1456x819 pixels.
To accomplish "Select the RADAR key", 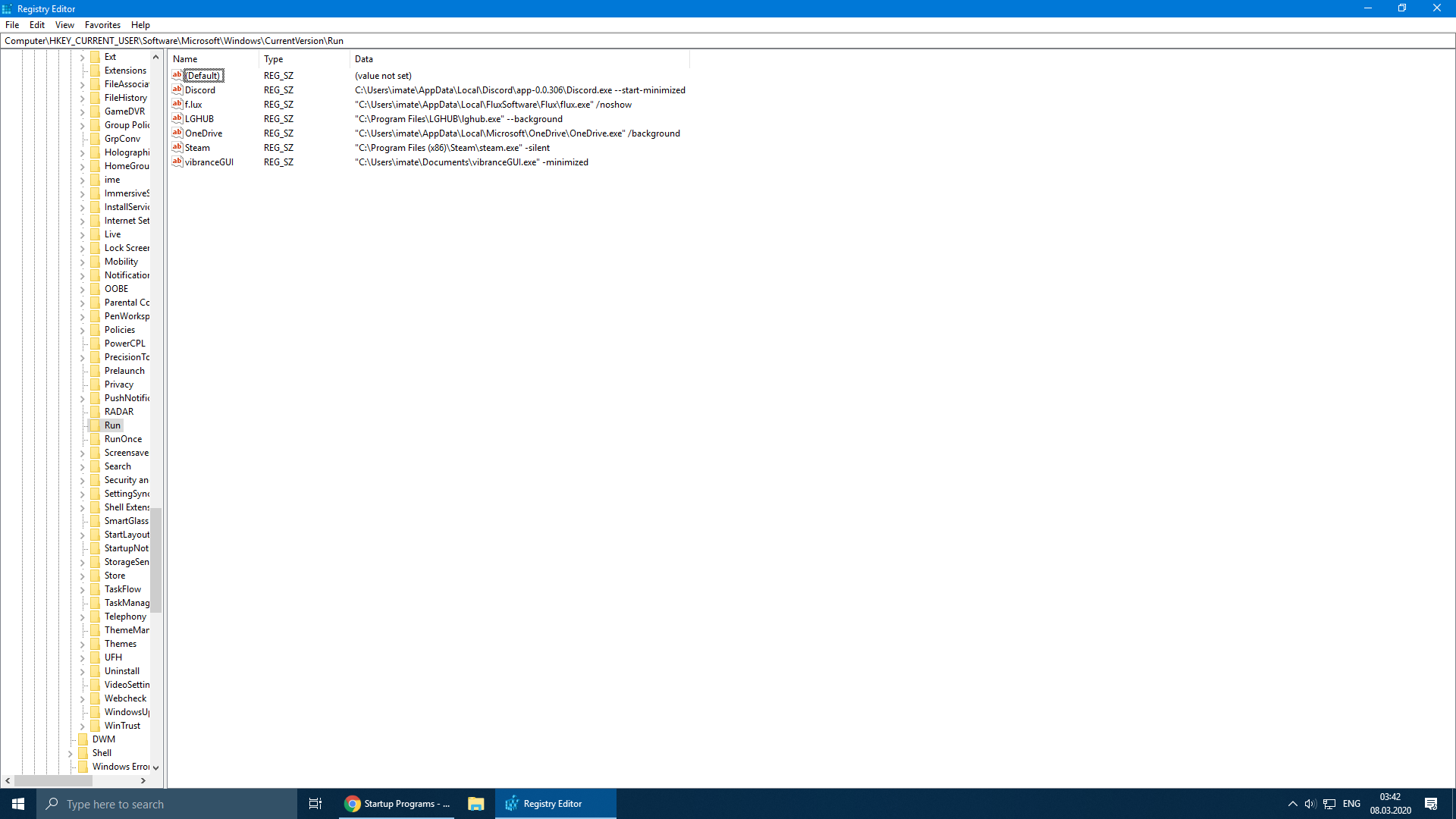I will point(119,412).
